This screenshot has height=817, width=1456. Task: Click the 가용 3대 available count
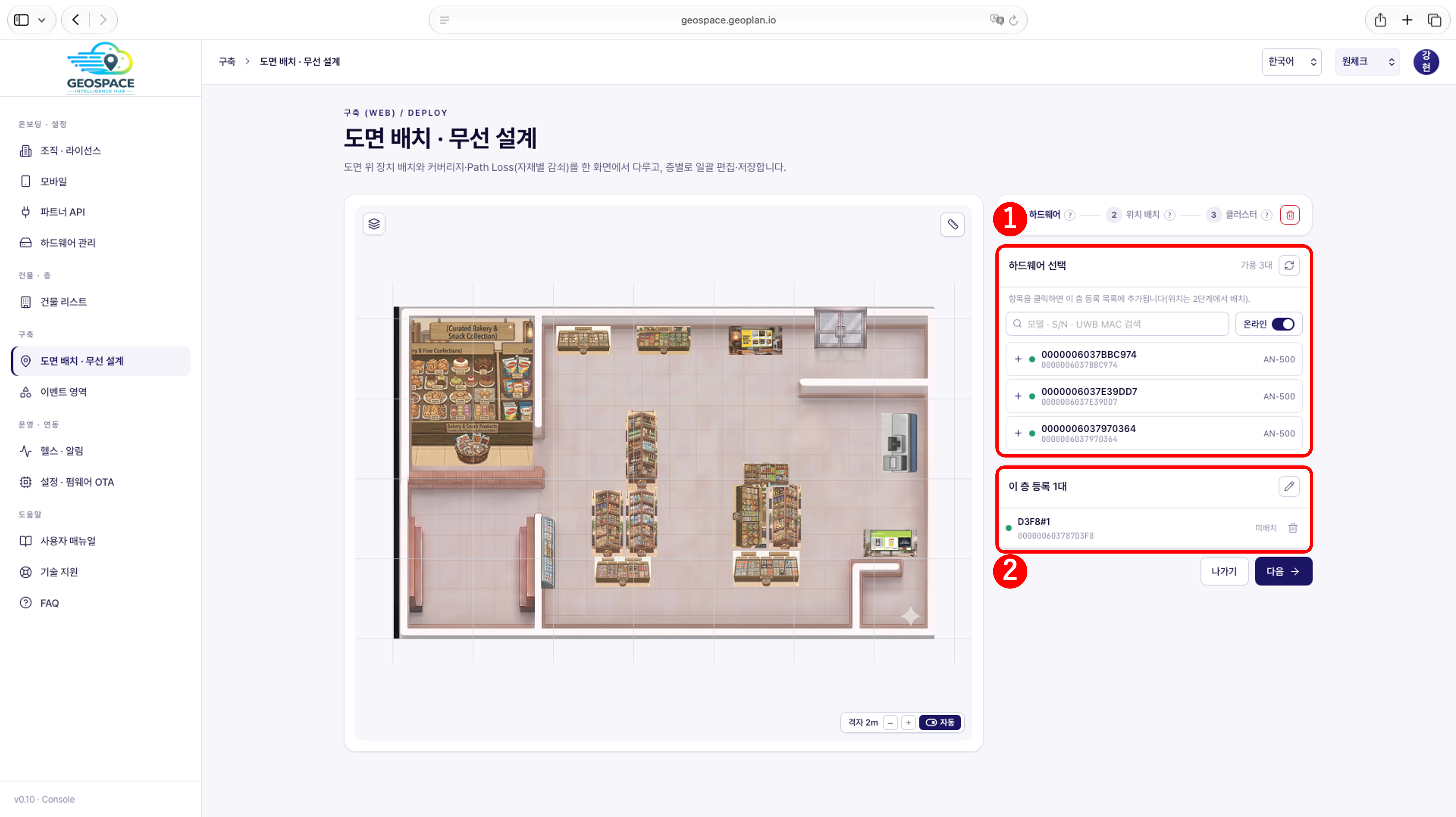coord(1256,265)
